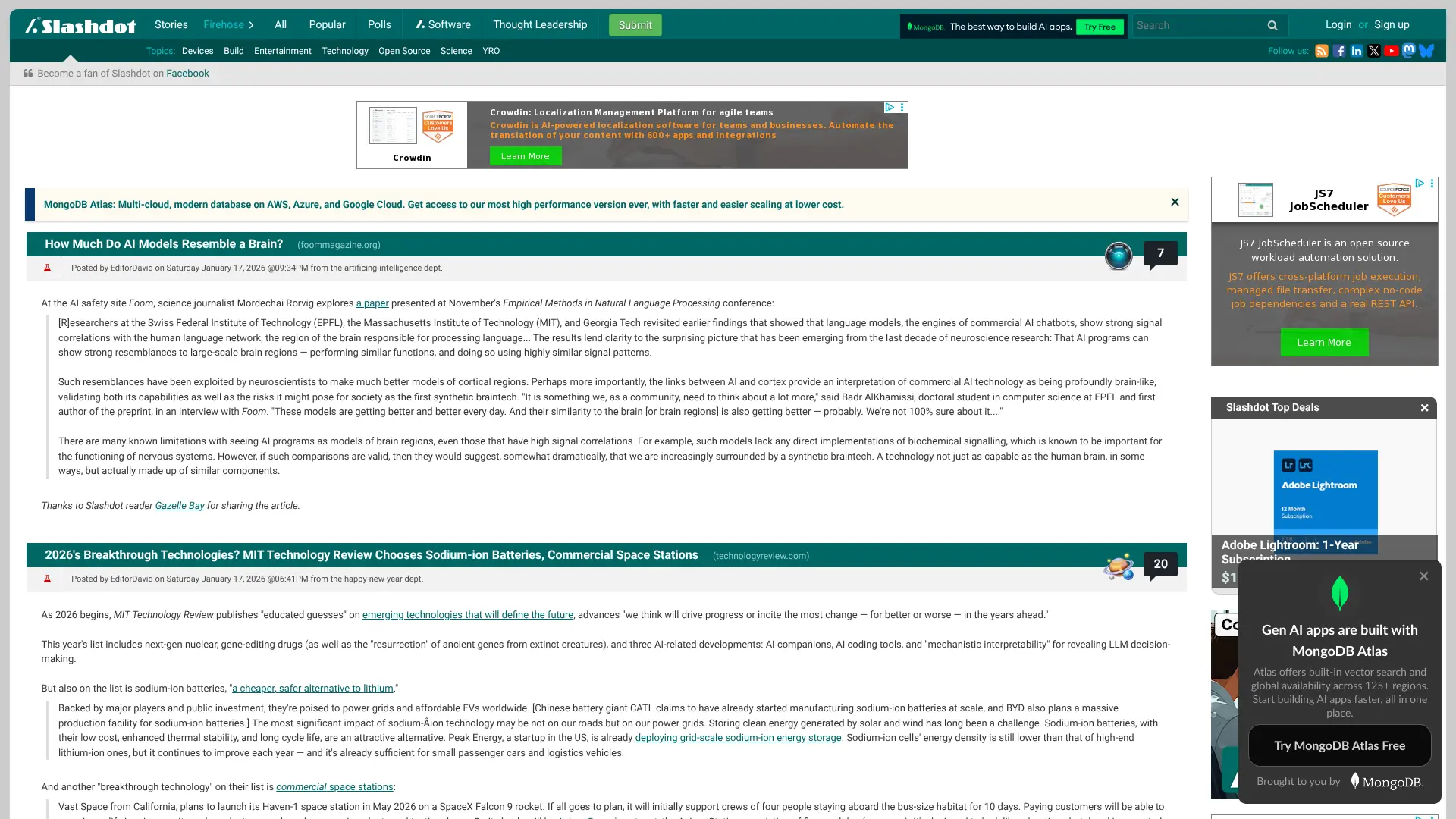Screen dimensions: 1456x819
Task: Open Slashdot's Facebook follow icon
Action: (1339, 51)
